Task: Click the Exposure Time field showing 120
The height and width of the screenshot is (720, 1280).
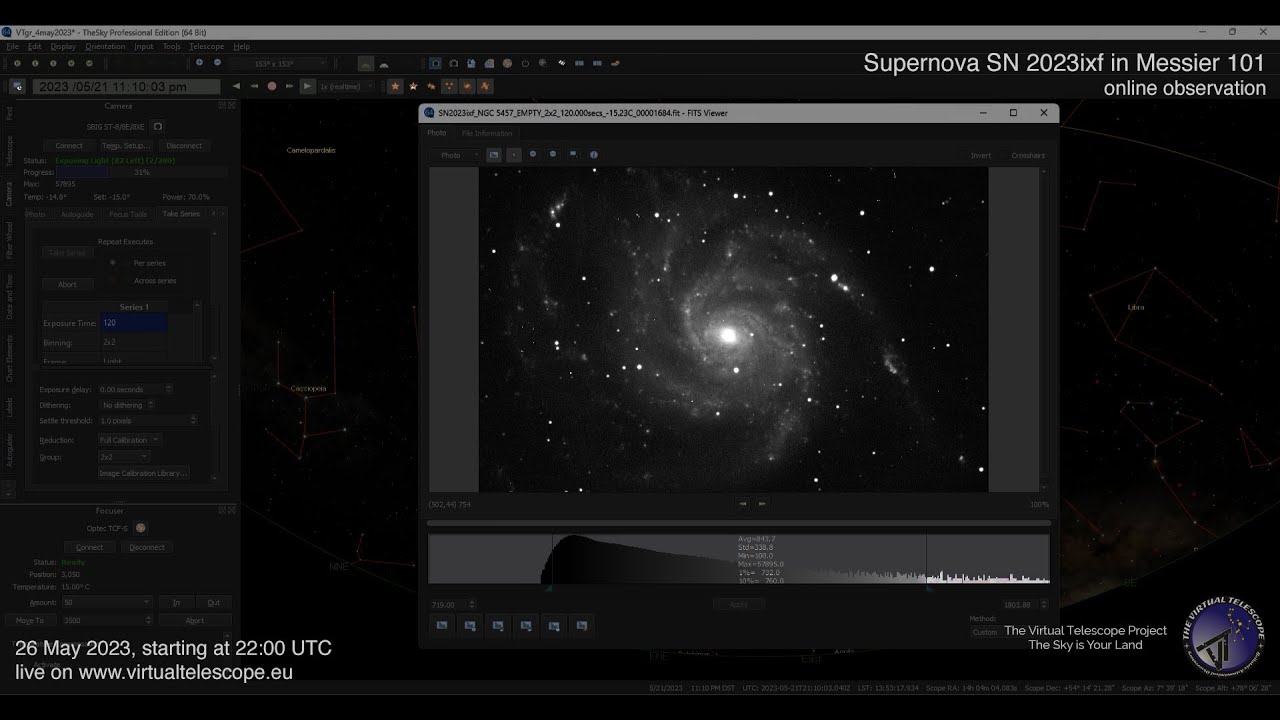Action: tap(134, 323)
